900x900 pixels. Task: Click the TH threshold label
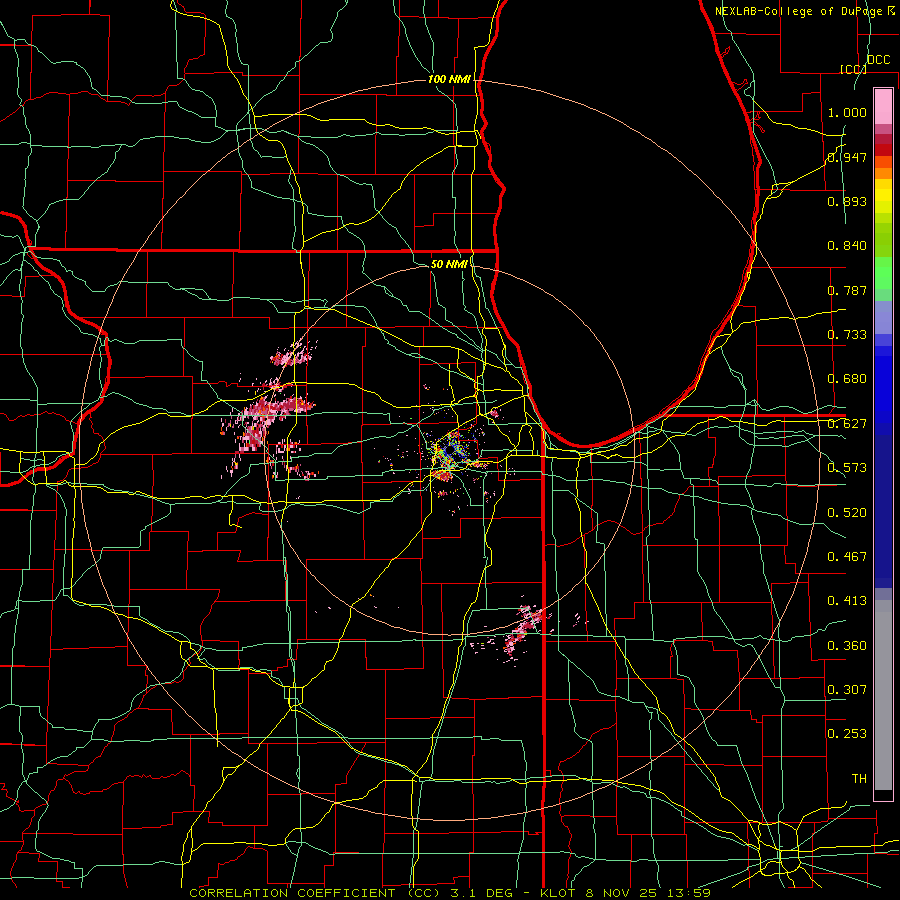(859, 779)
